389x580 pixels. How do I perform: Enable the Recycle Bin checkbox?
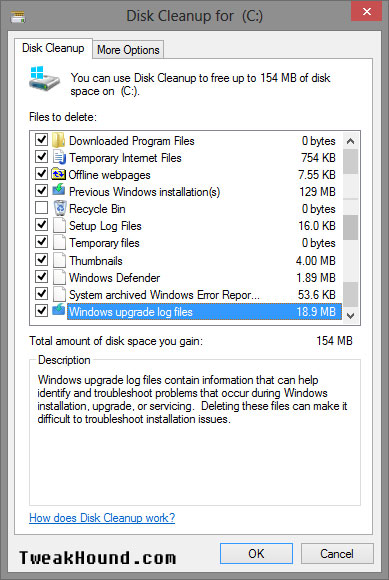pyautogui.click(x=41, y=208)
